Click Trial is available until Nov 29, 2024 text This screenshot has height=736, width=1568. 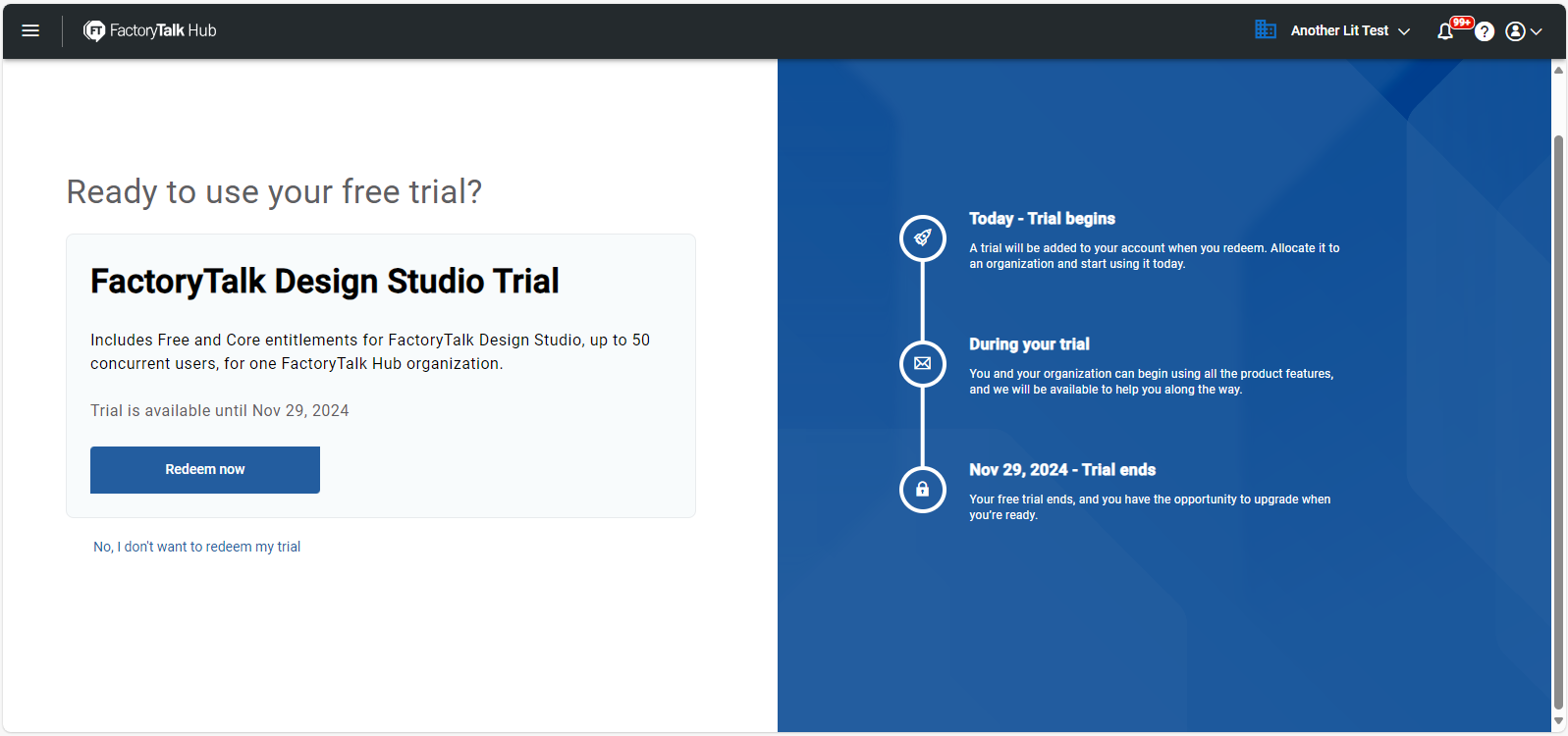point(220,410)
